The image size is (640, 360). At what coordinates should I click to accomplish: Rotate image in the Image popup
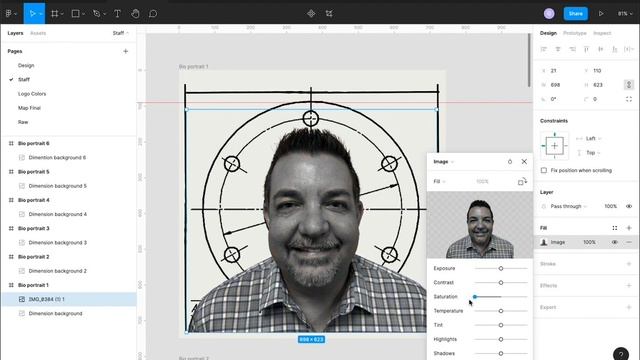point(522,181)
